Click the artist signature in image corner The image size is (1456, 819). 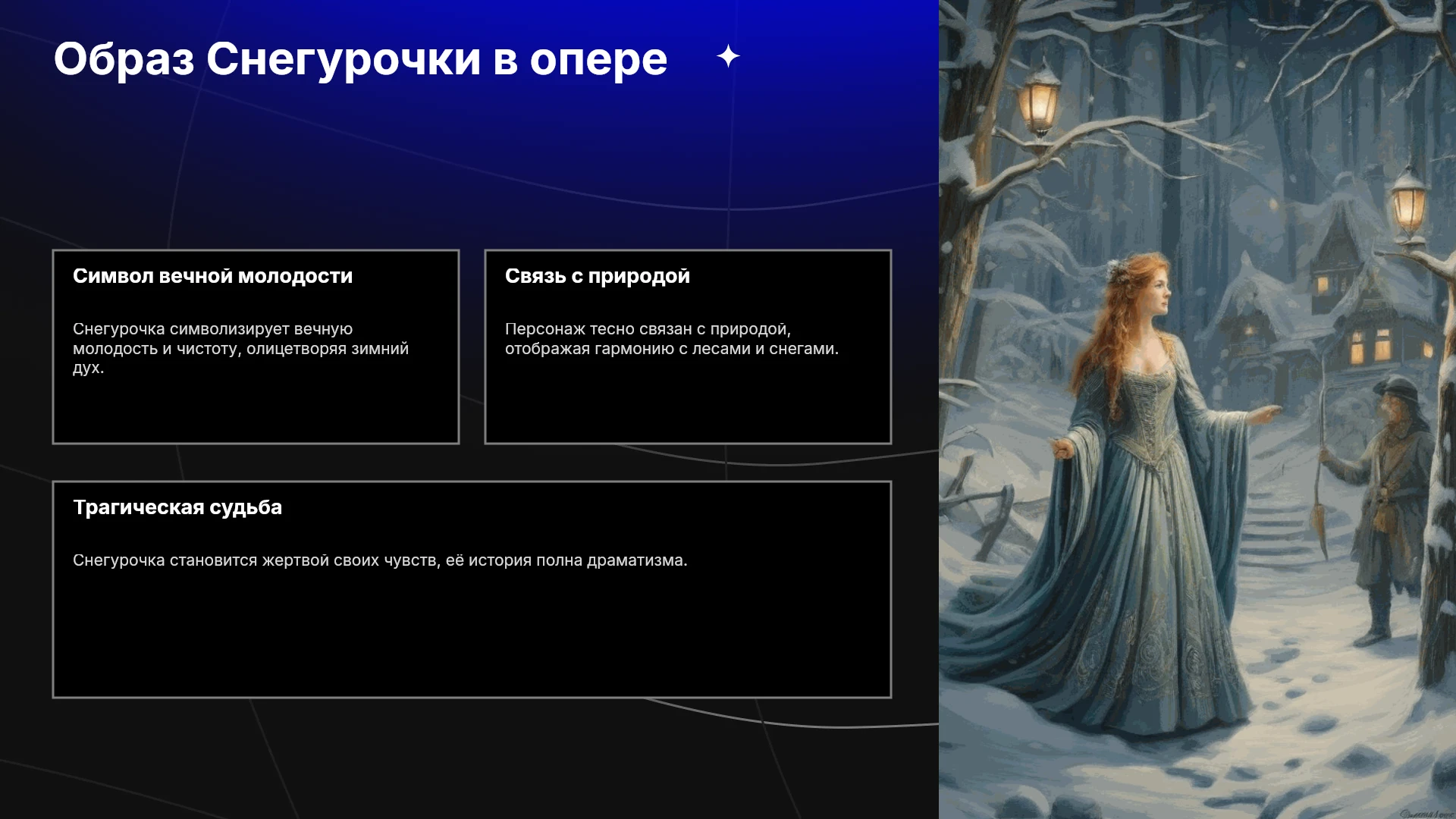click(x=1424, y=813)
